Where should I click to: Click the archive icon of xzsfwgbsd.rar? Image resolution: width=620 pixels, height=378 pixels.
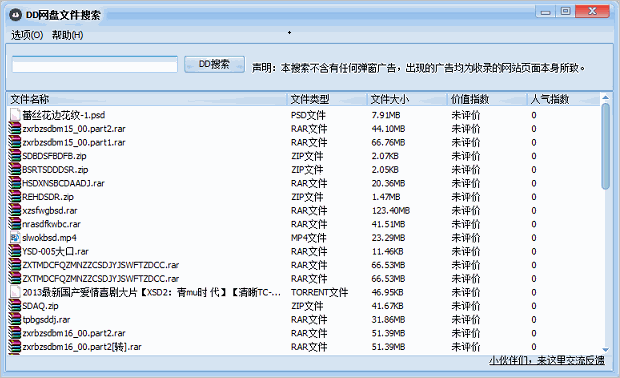(x=15, y=210)
